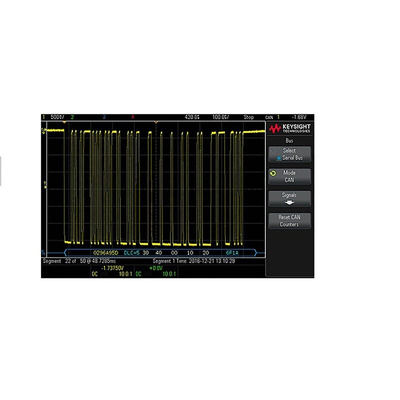Click the Stop run status indicator
This screenshot has height=400, width=400.
tap(249, 117)
